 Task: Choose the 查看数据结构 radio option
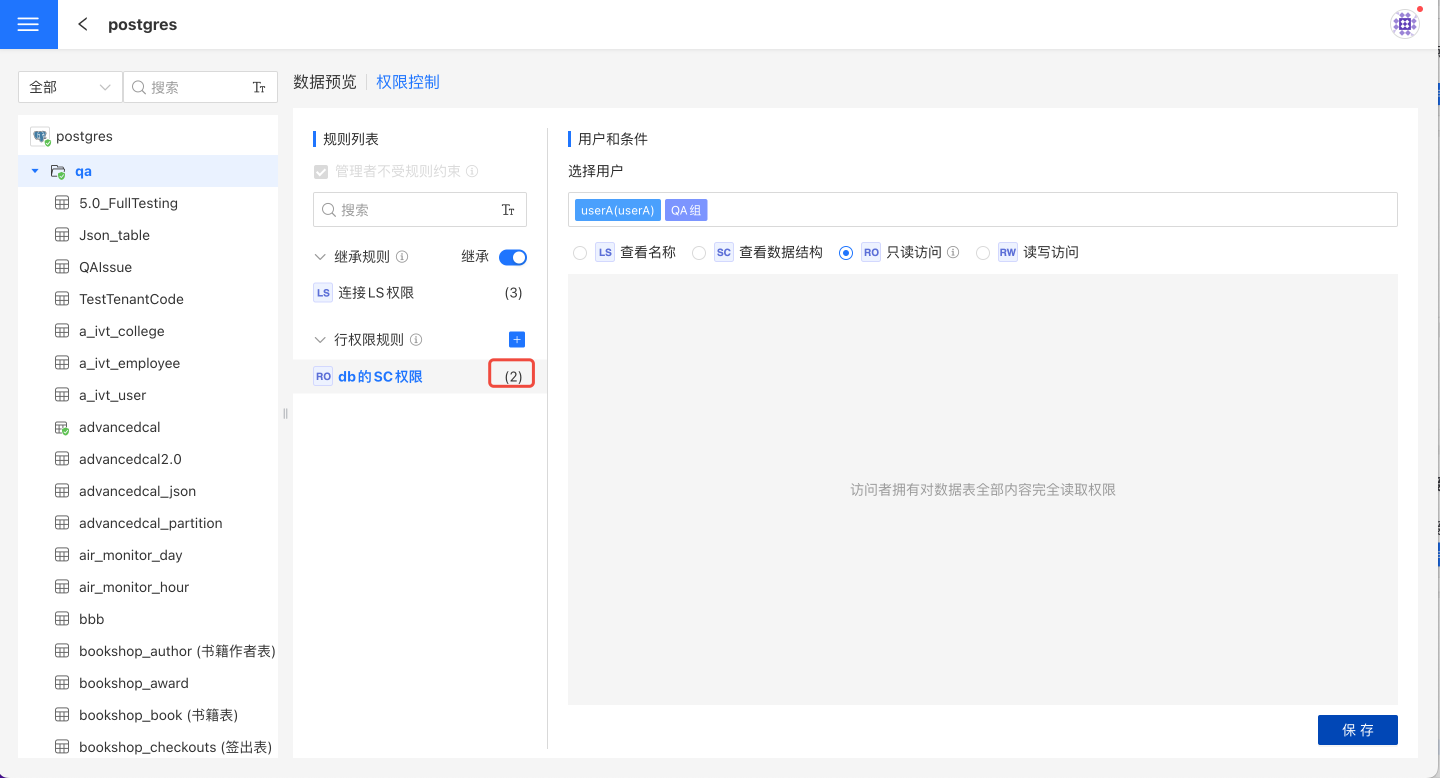[x=699, y=253]
